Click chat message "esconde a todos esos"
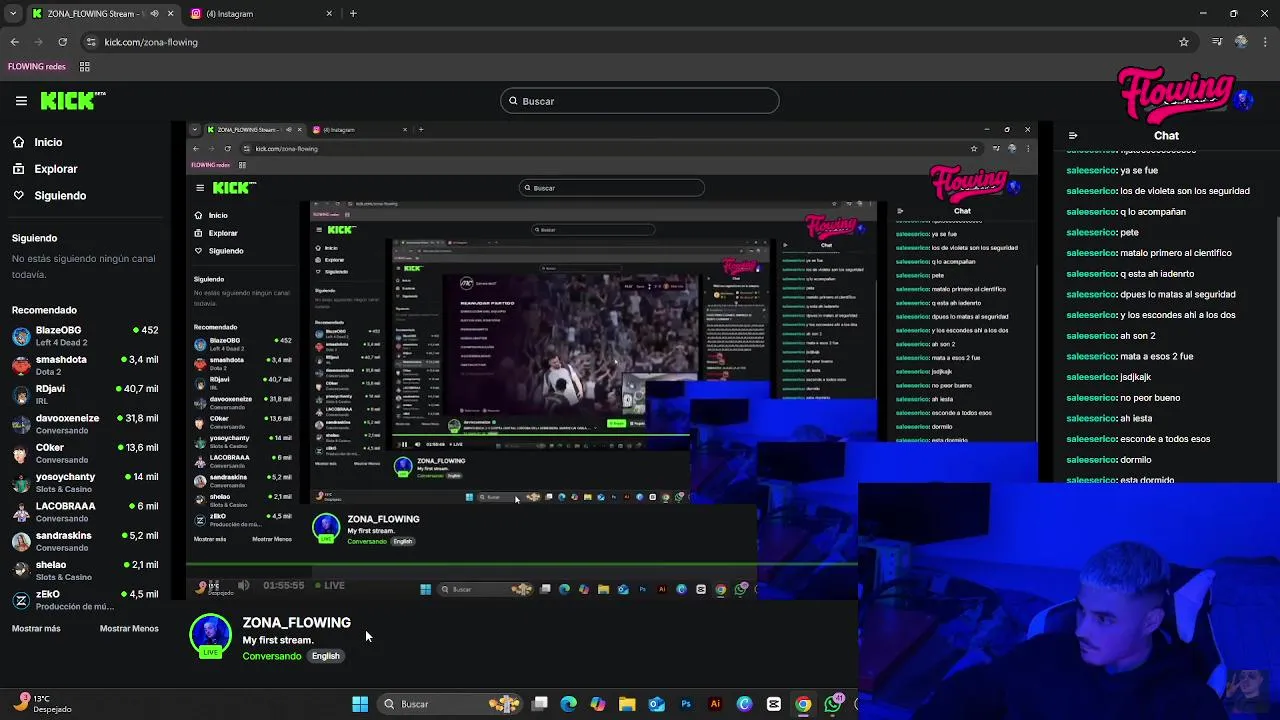1280x720 pixels. pos(1165,439)
